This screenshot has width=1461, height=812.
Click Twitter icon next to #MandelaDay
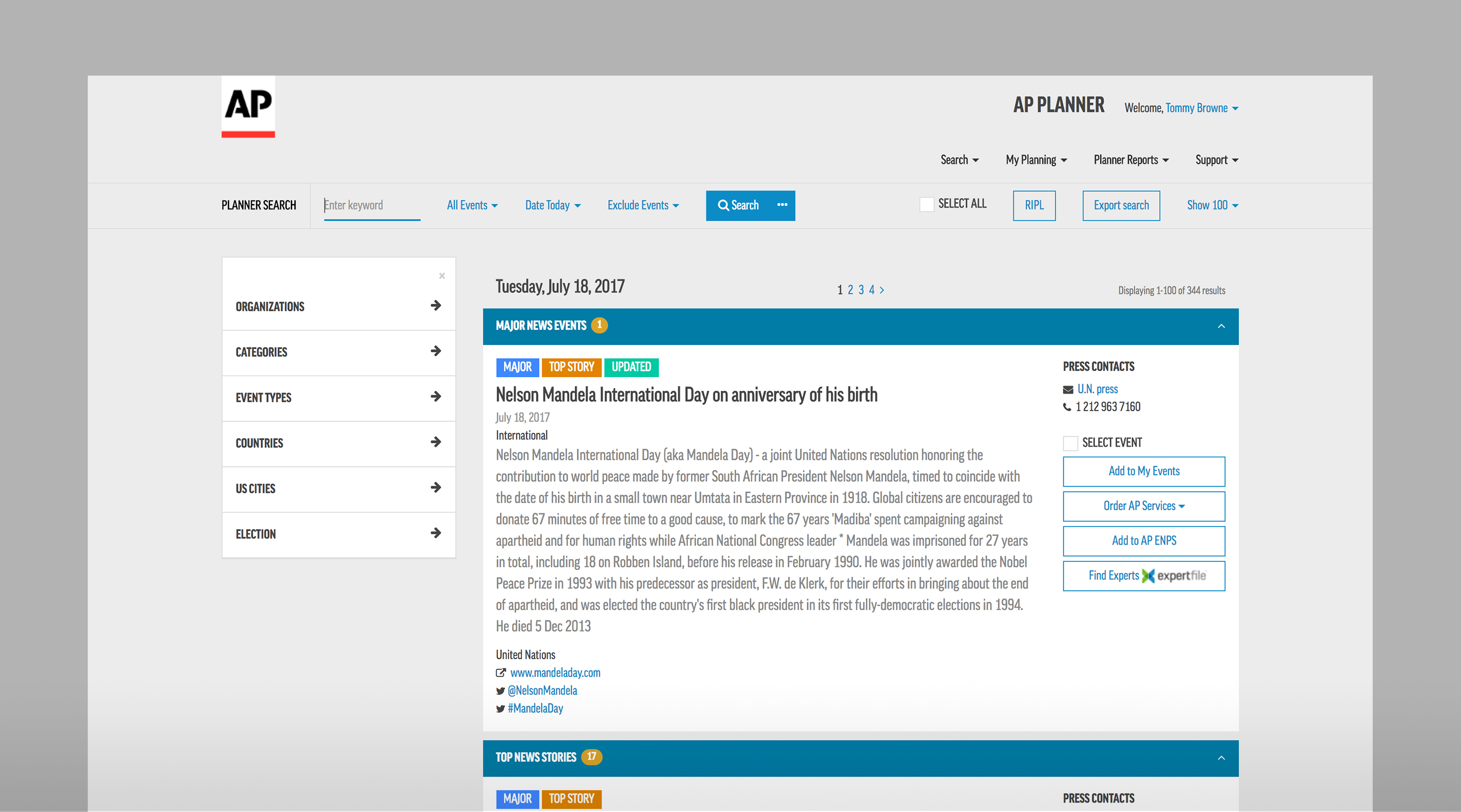click(x=500, y=709)
